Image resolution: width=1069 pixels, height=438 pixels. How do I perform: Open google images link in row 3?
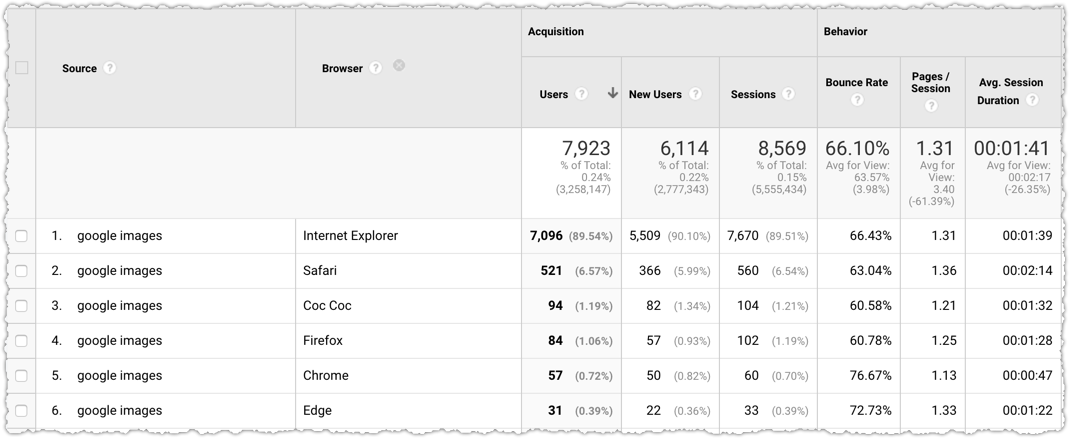[119, 306]
